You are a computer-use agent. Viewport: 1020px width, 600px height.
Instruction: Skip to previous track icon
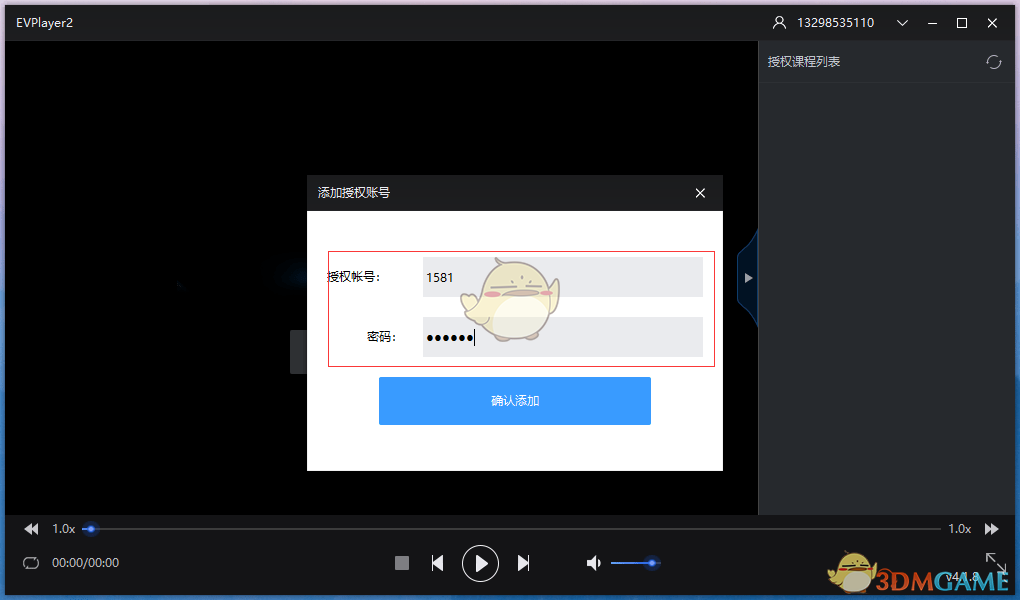tap(437, 563)
